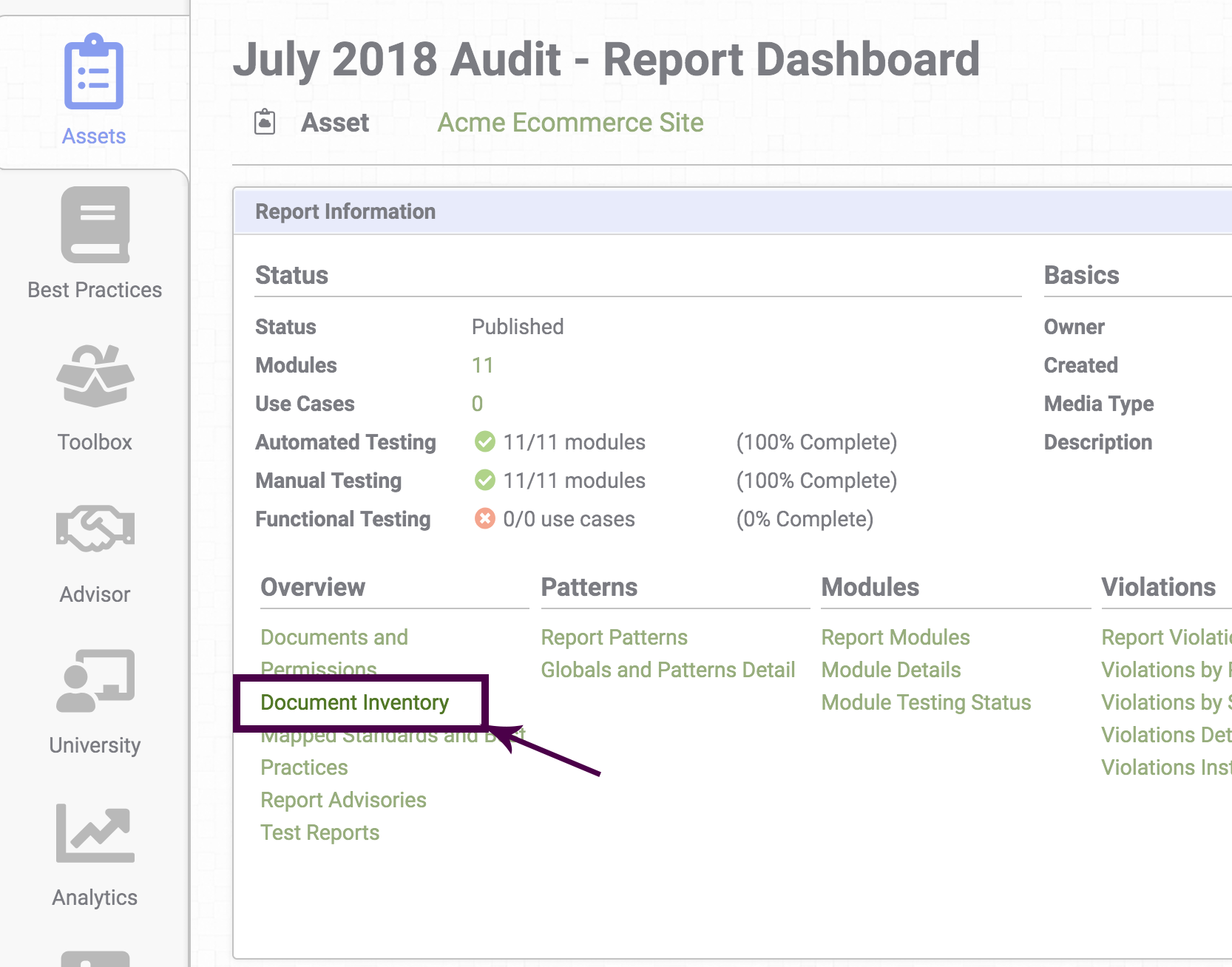View Report Advisories

[x=343, y=799]
